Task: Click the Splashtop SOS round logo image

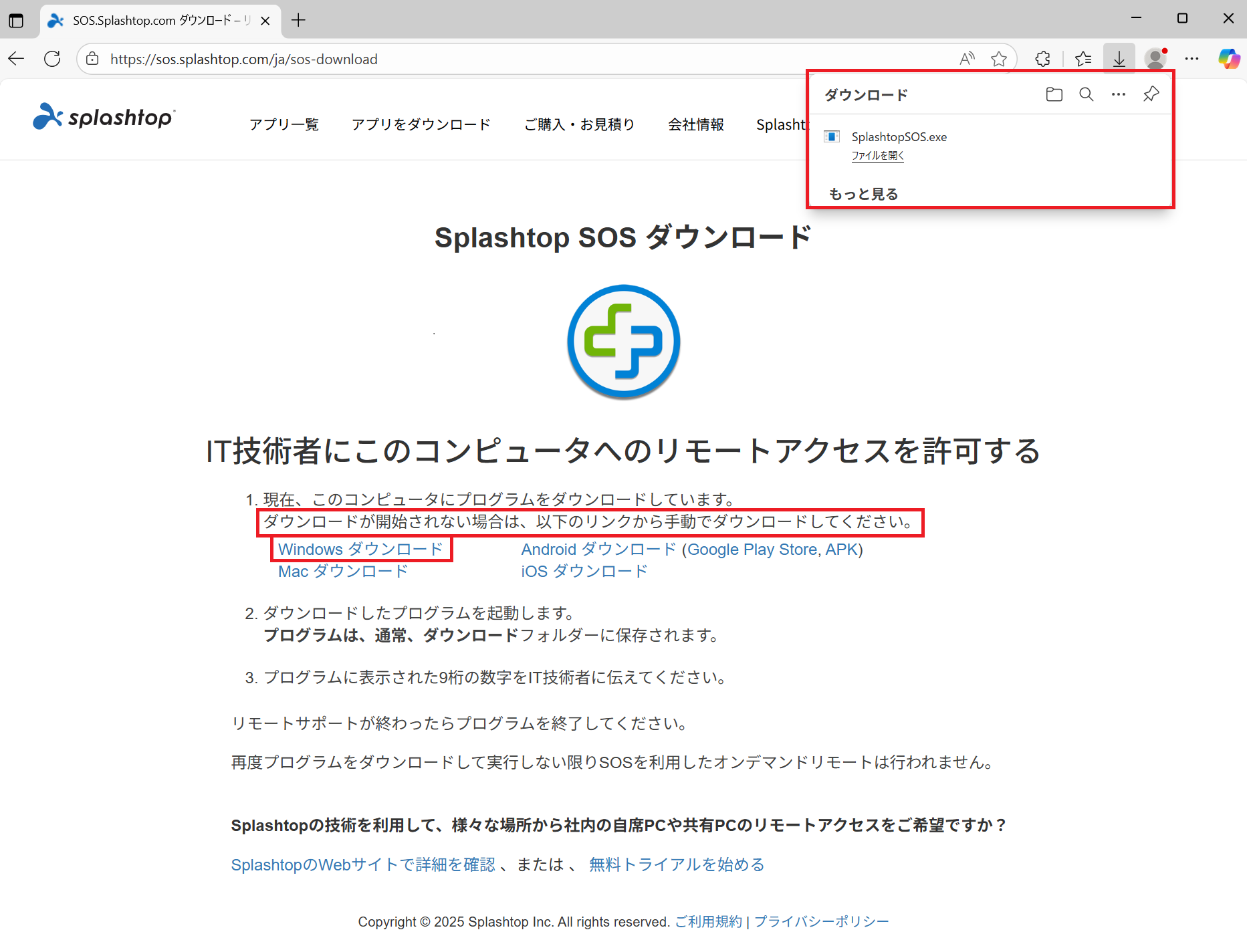Action: click(x=624, y=342)
